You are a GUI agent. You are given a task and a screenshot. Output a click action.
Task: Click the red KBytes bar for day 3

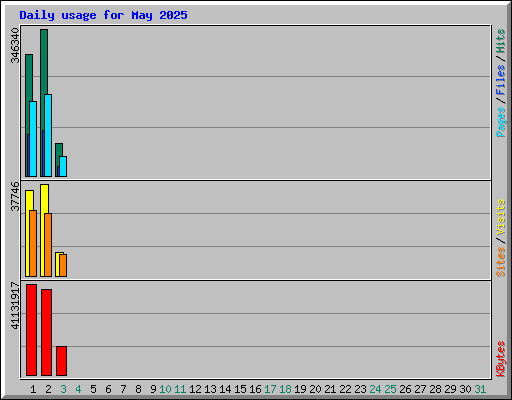[x=61, y=361]
